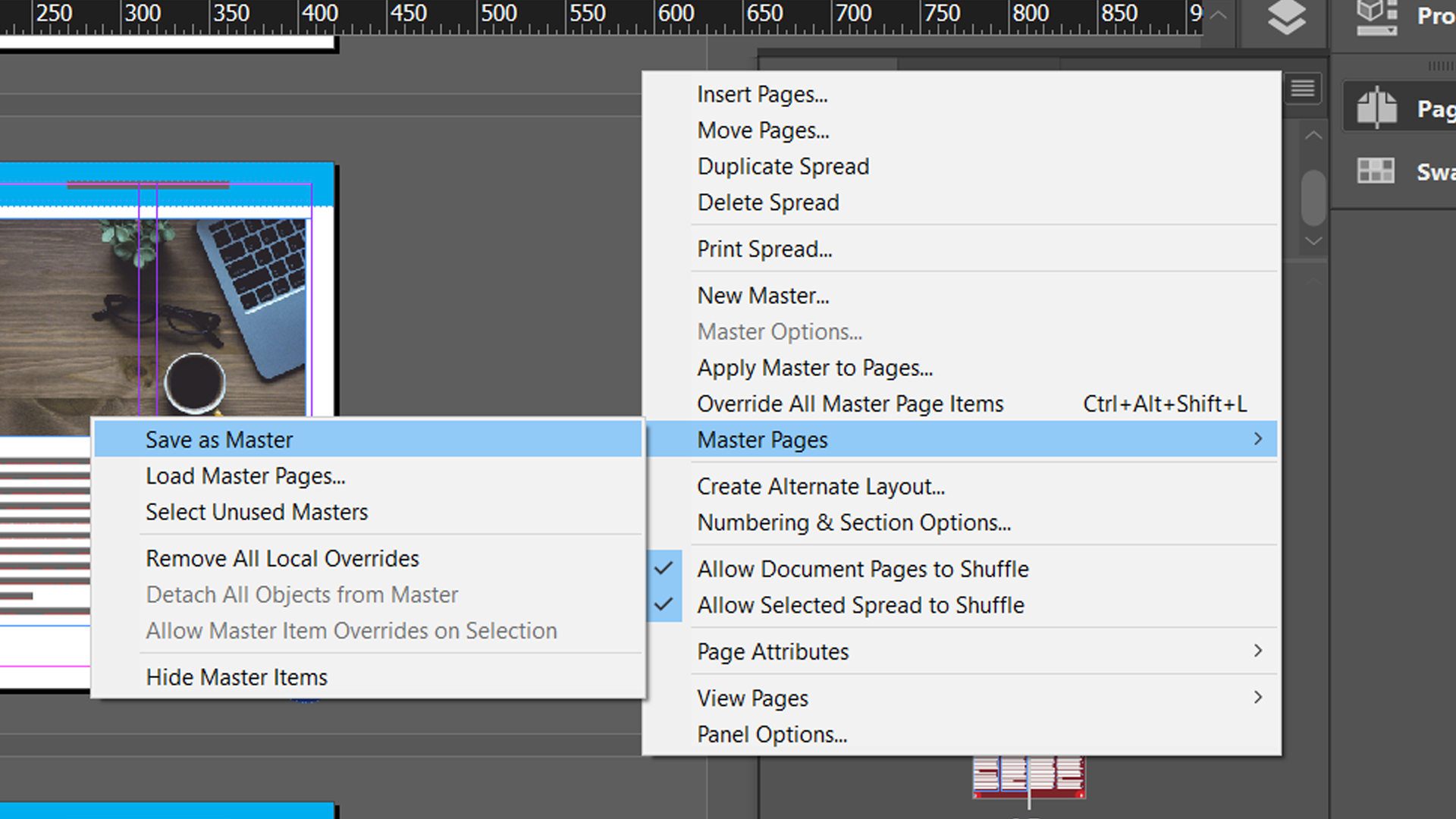Click the scroll-up chevron in the Pages panel

(x=1313, y=135)
